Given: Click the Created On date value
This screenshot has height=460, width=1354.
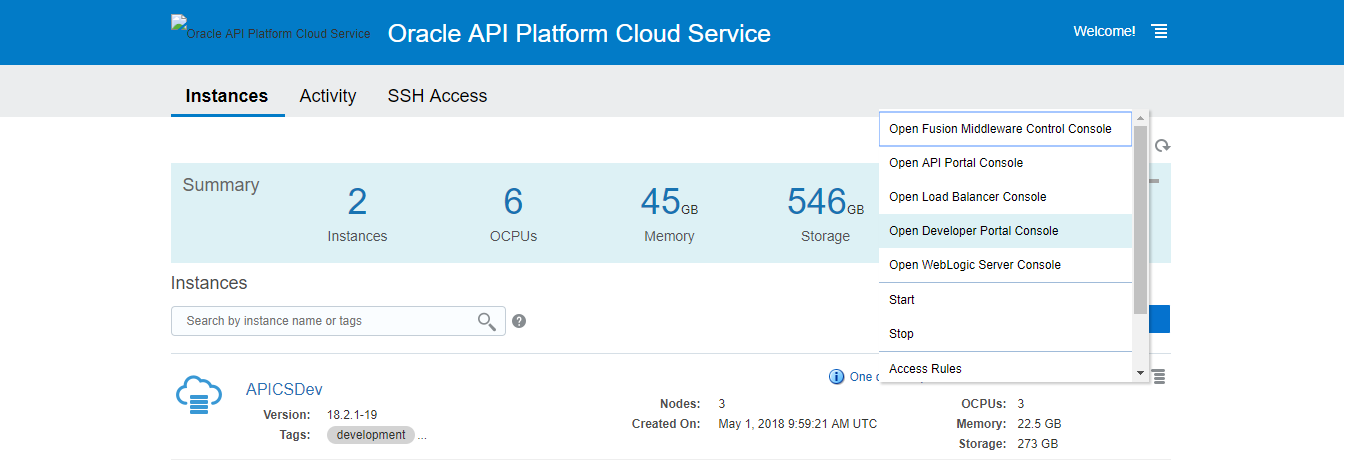Looking at the screenshot, I should click(798, 424).
